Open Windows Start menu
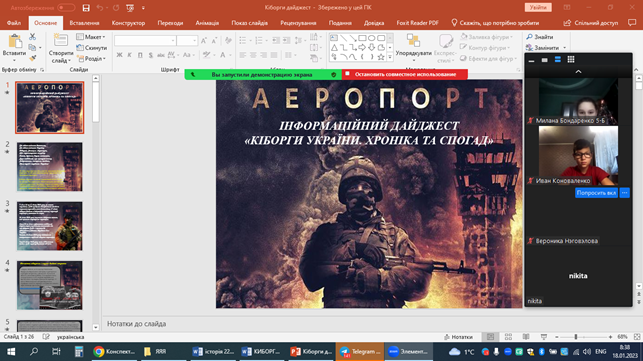 (11, 352)
